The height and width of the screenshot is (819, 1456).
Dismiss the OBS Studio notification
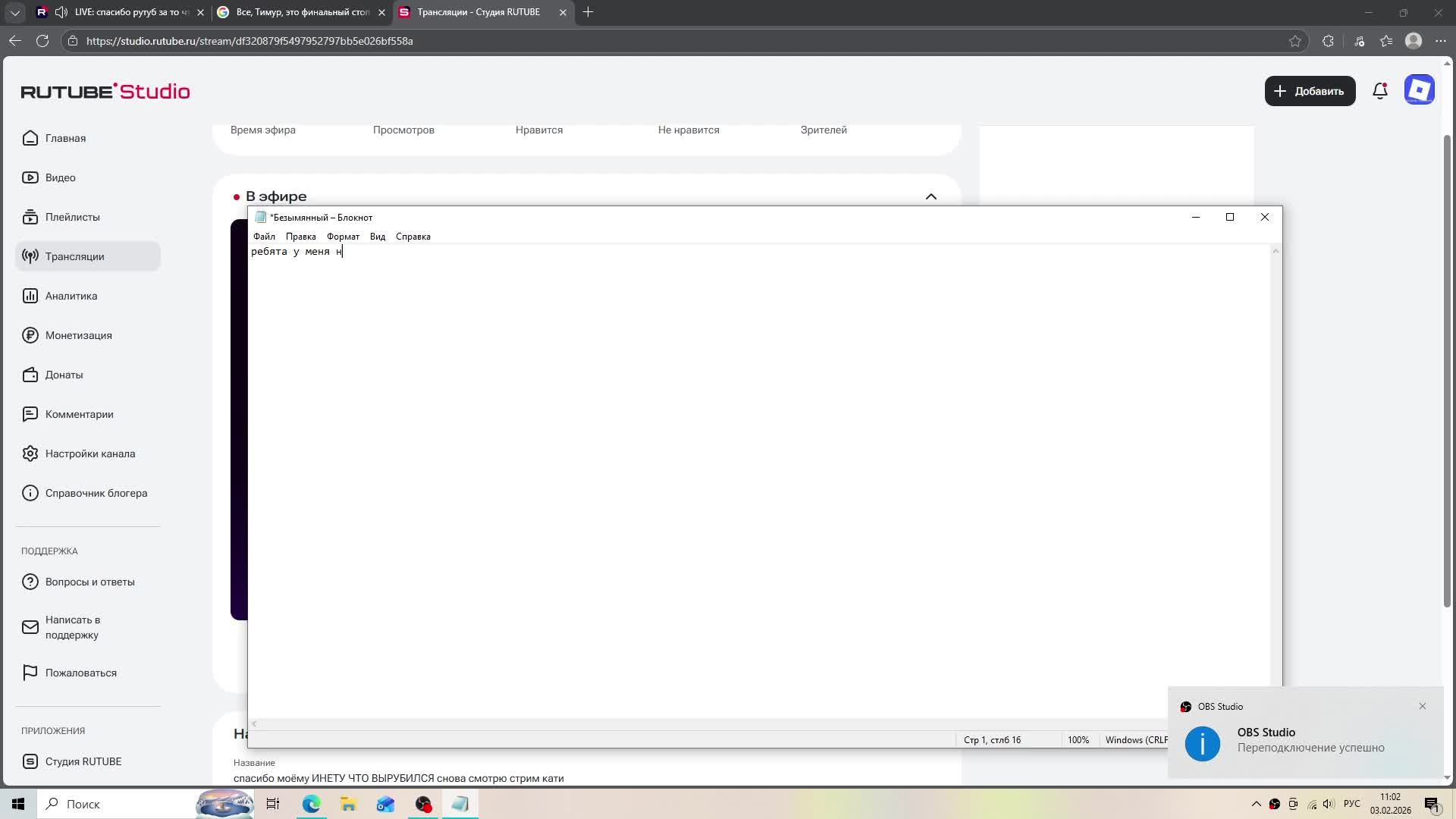[1423, 706]
